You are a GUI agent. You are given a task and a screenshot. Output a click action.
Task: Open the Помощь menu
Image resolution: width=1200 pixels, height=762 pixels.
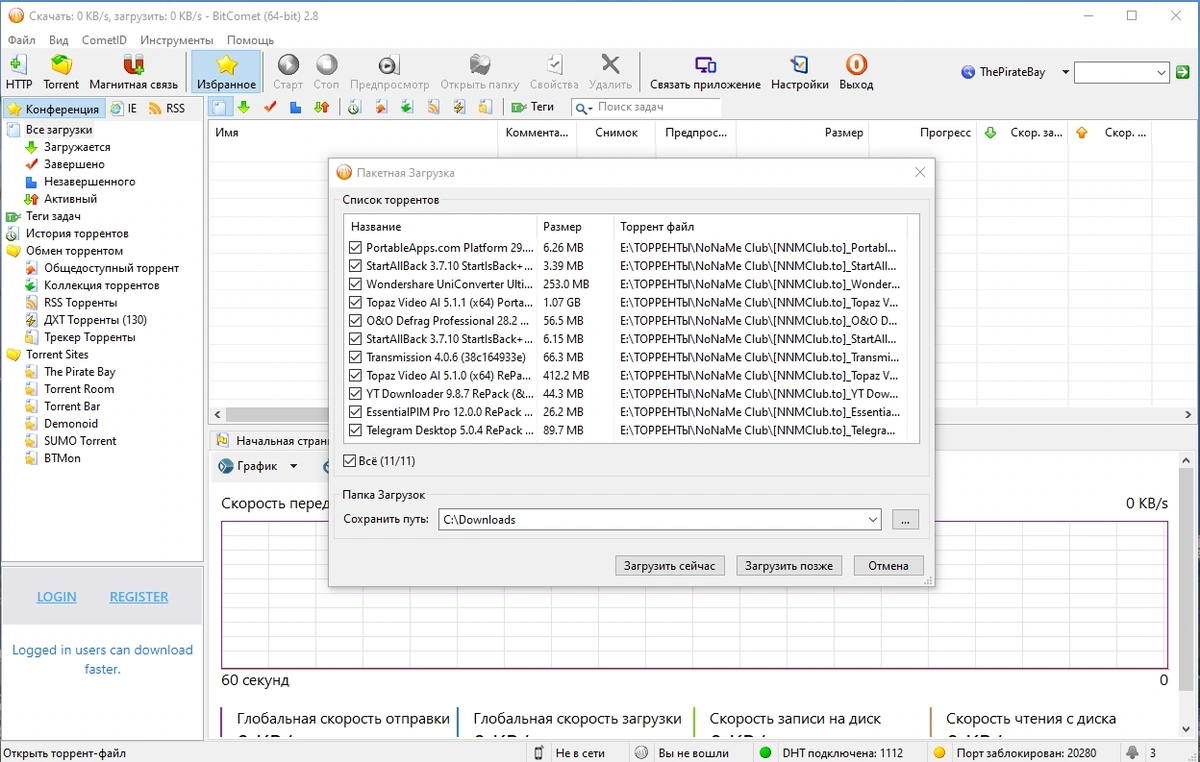coord(250,40)
